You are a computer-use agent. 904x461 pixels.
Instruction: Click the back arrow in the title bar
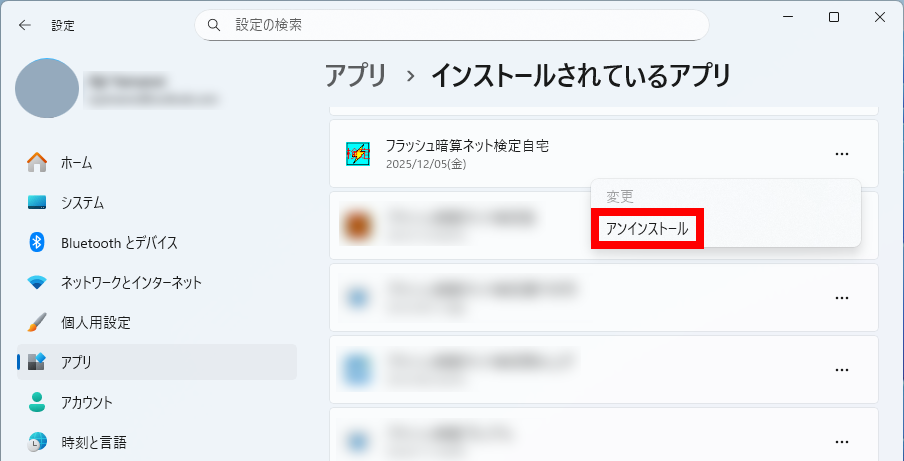[24, 25]
